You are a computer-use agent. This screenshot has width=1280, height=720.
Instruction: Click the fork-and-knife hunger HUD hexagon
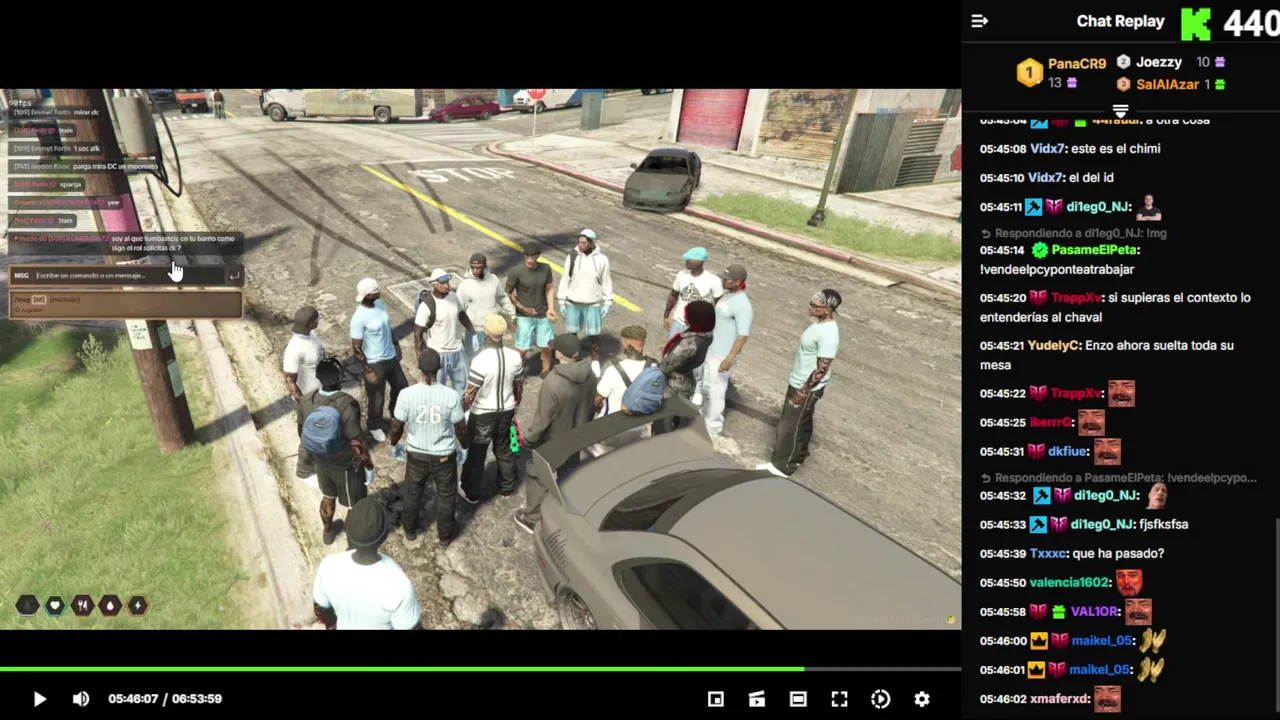pyautogui.click(x=82, y=605)
